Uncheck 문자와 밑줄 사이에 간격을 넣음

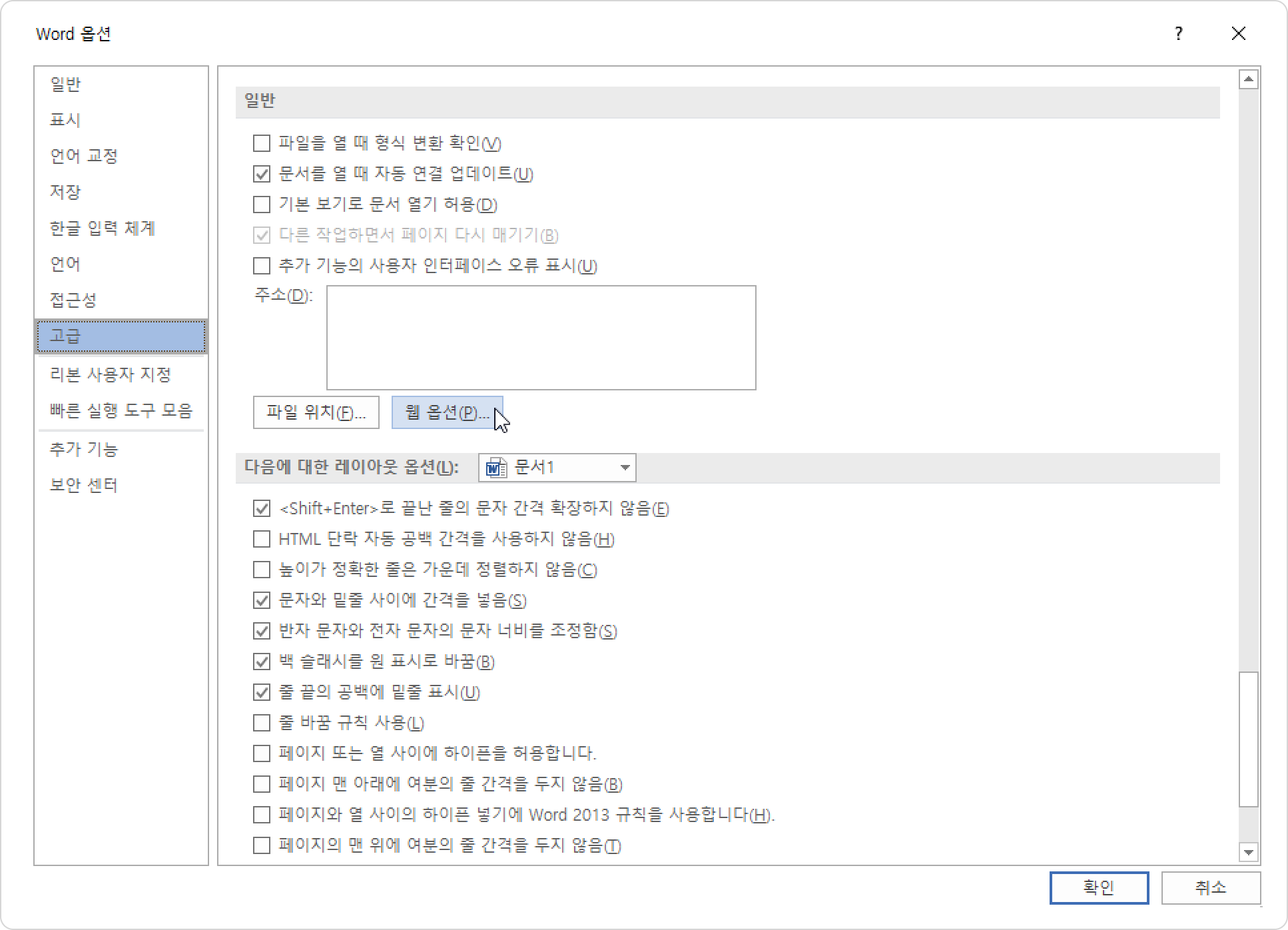point(262,600)
